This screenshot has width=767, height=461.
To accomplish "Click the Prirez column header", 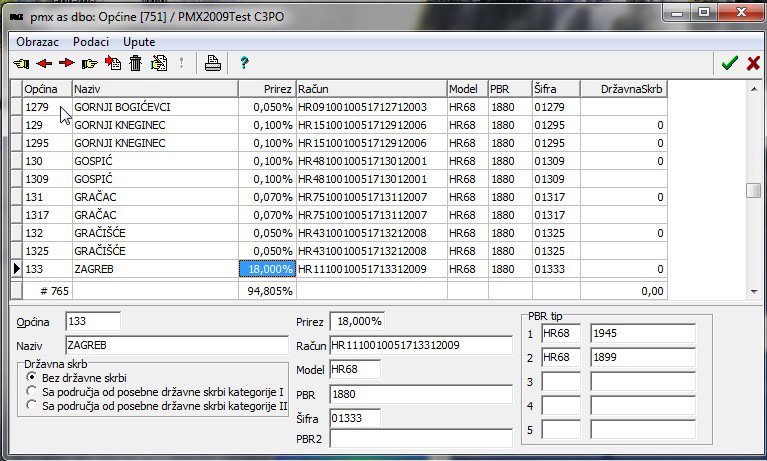I will [267, 89].
